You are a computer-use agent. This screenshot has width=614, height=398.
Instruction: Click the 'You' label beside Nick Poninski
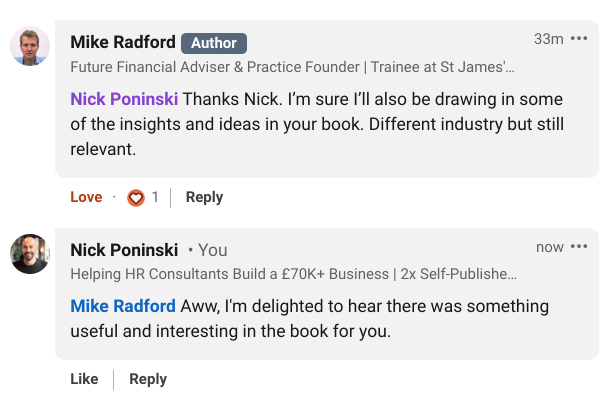tap(212, 250)
